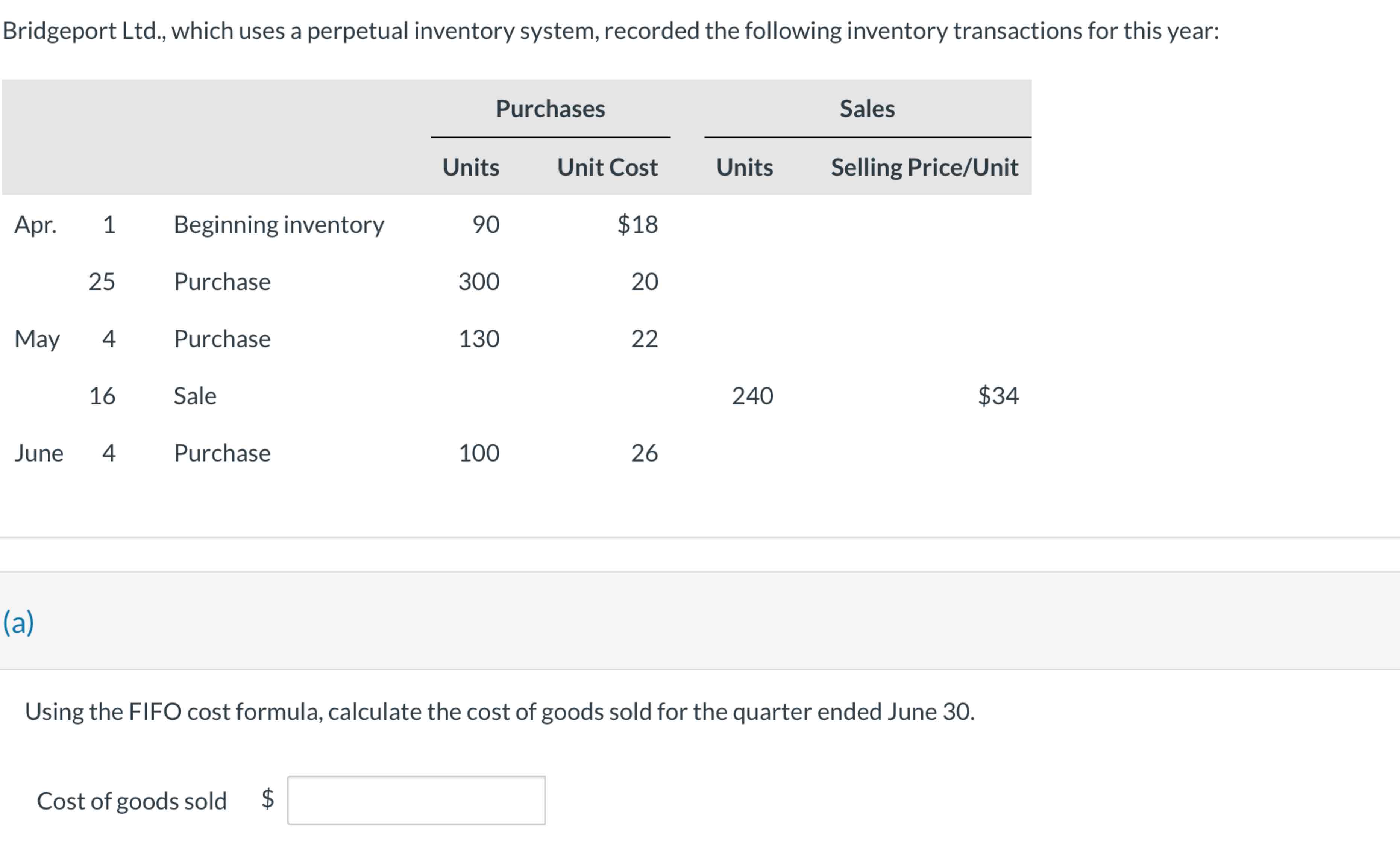Click the Sale row label
This screenshot has height=852, width=1400.
tap(195, 396)
